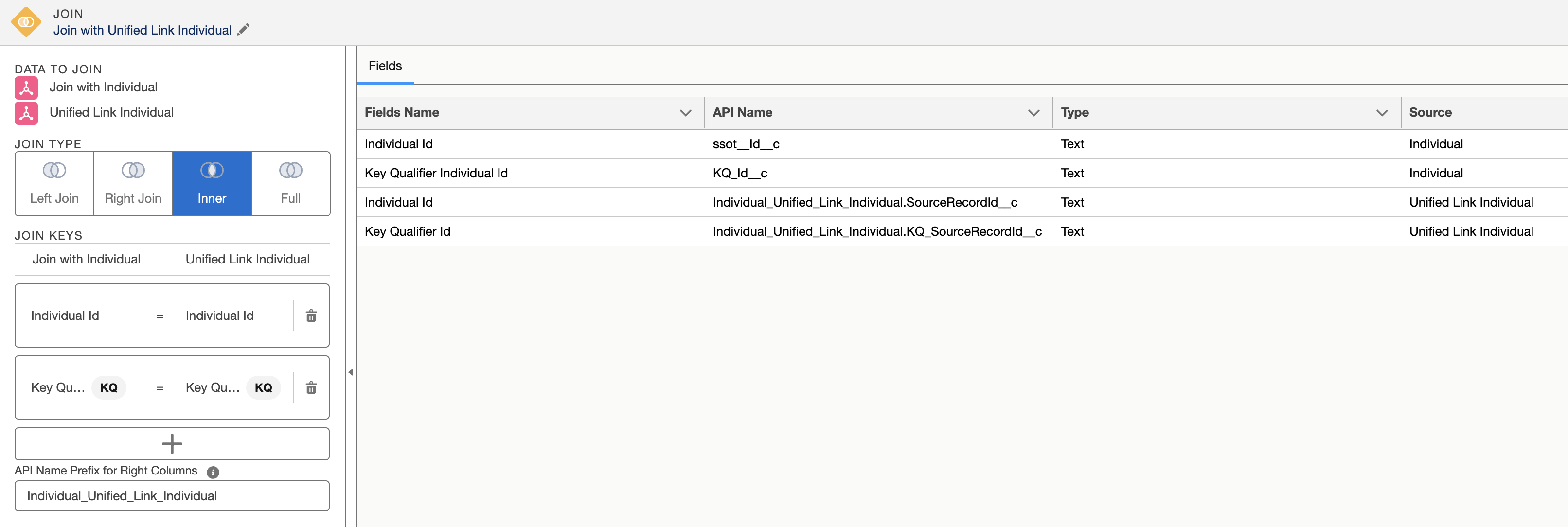Open the API Name column dropdown

point(1033,112)
